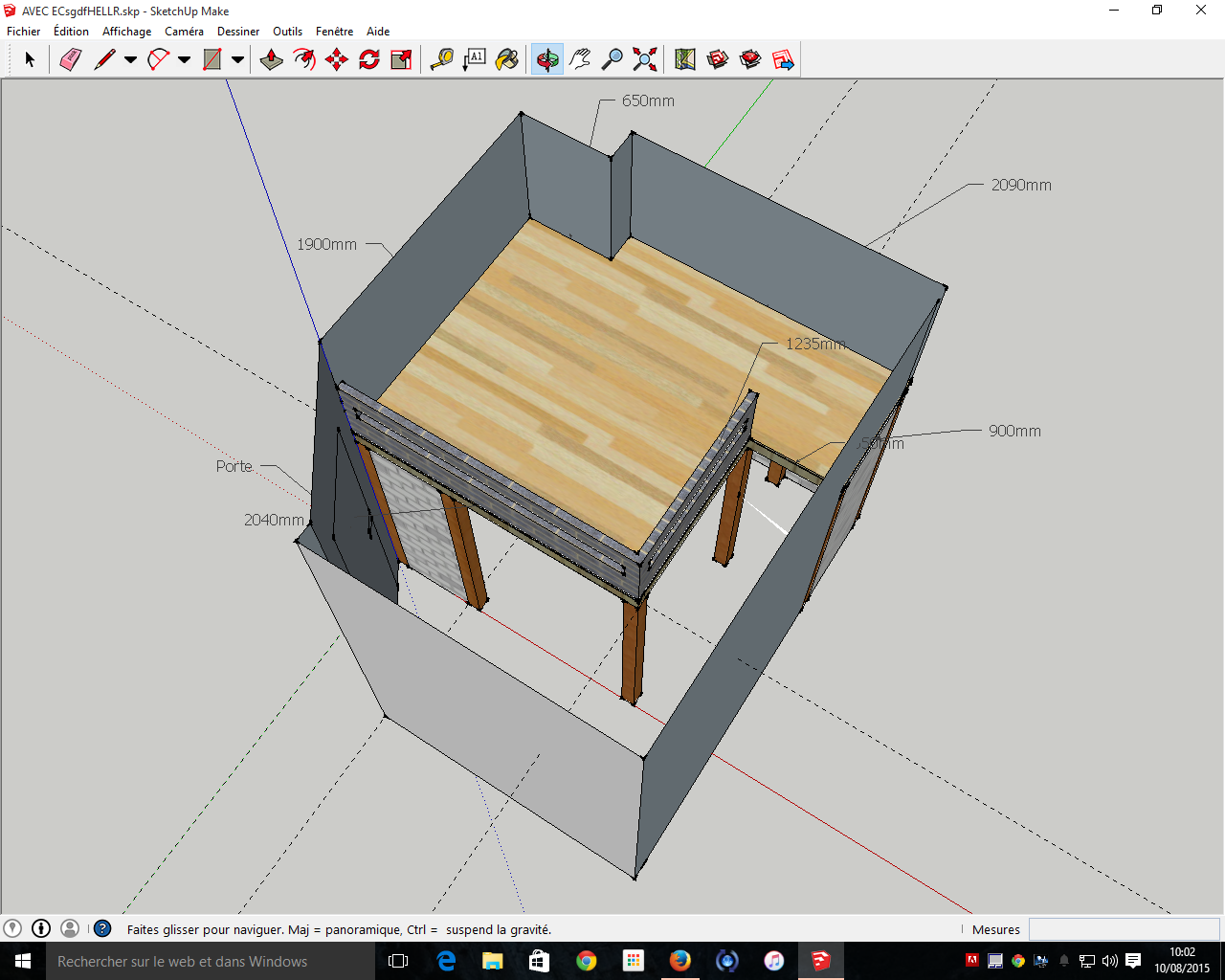
Task: Select the Rotate tool
Action: click(369, 59)
